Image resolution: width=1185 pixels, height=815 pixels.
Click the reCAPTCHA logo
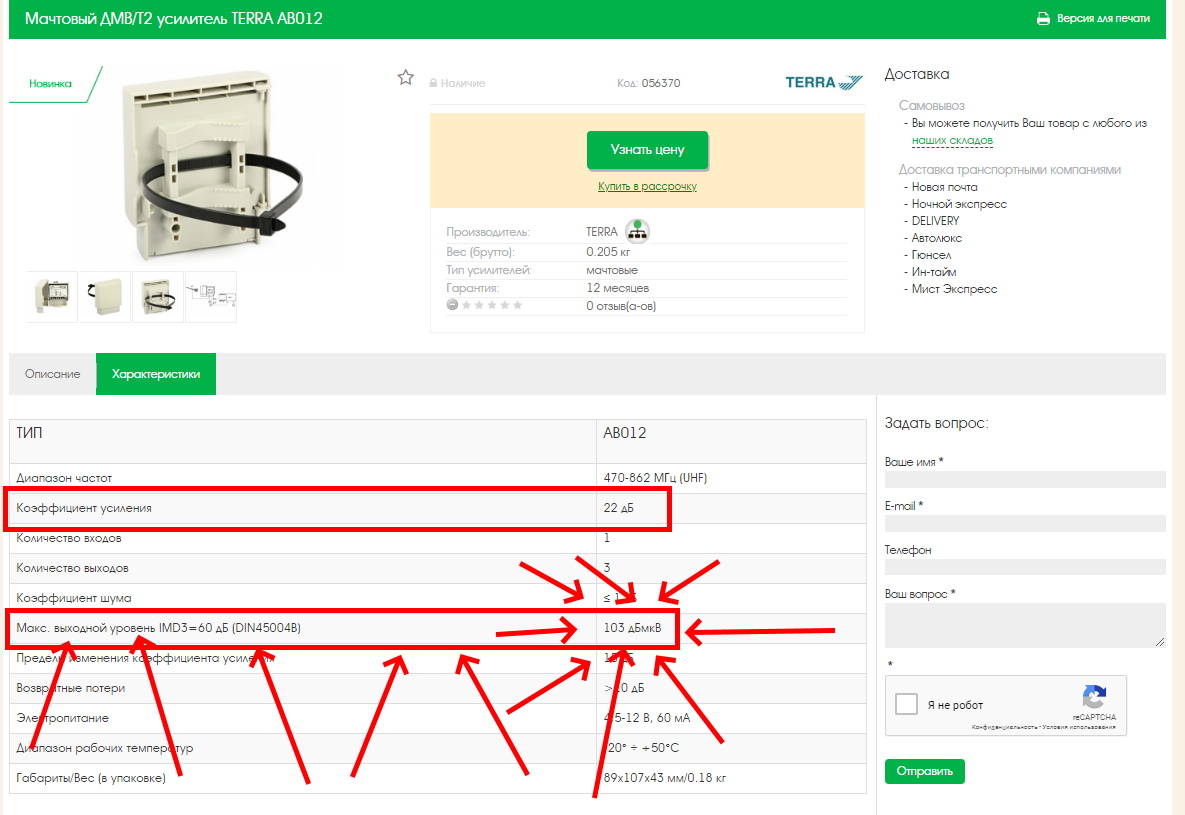[x=1094, y=696]
